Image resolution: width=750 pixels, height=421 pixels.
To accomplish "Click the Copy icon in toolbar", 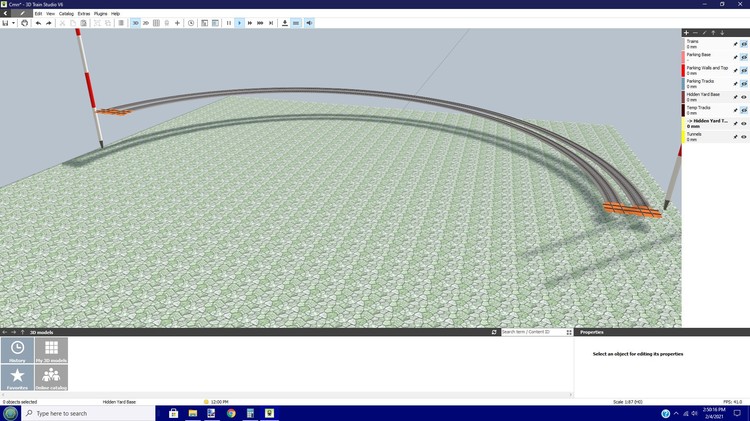I will (x=73, y=23).
